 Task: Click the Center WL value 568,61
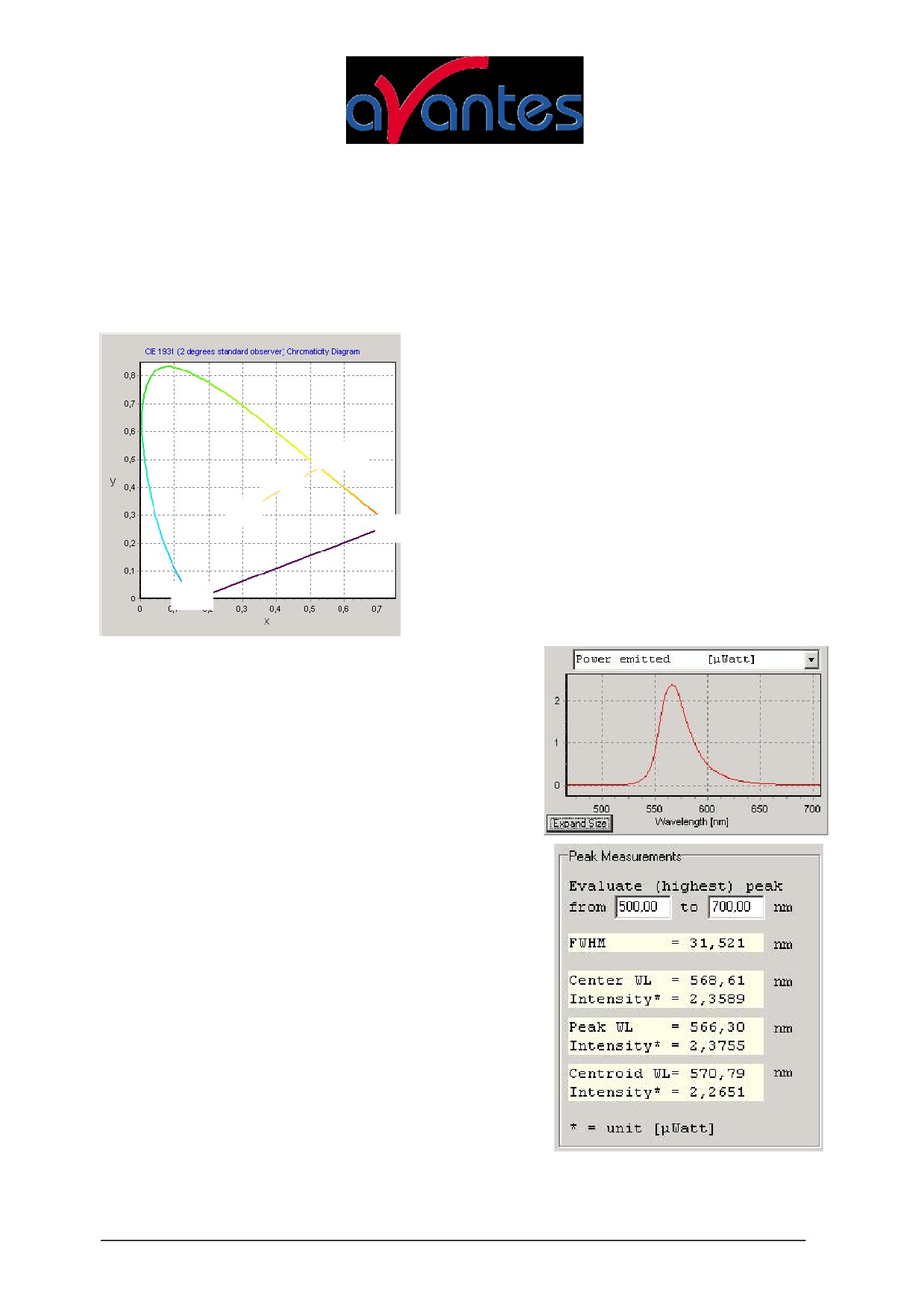(x=717, y=980)
